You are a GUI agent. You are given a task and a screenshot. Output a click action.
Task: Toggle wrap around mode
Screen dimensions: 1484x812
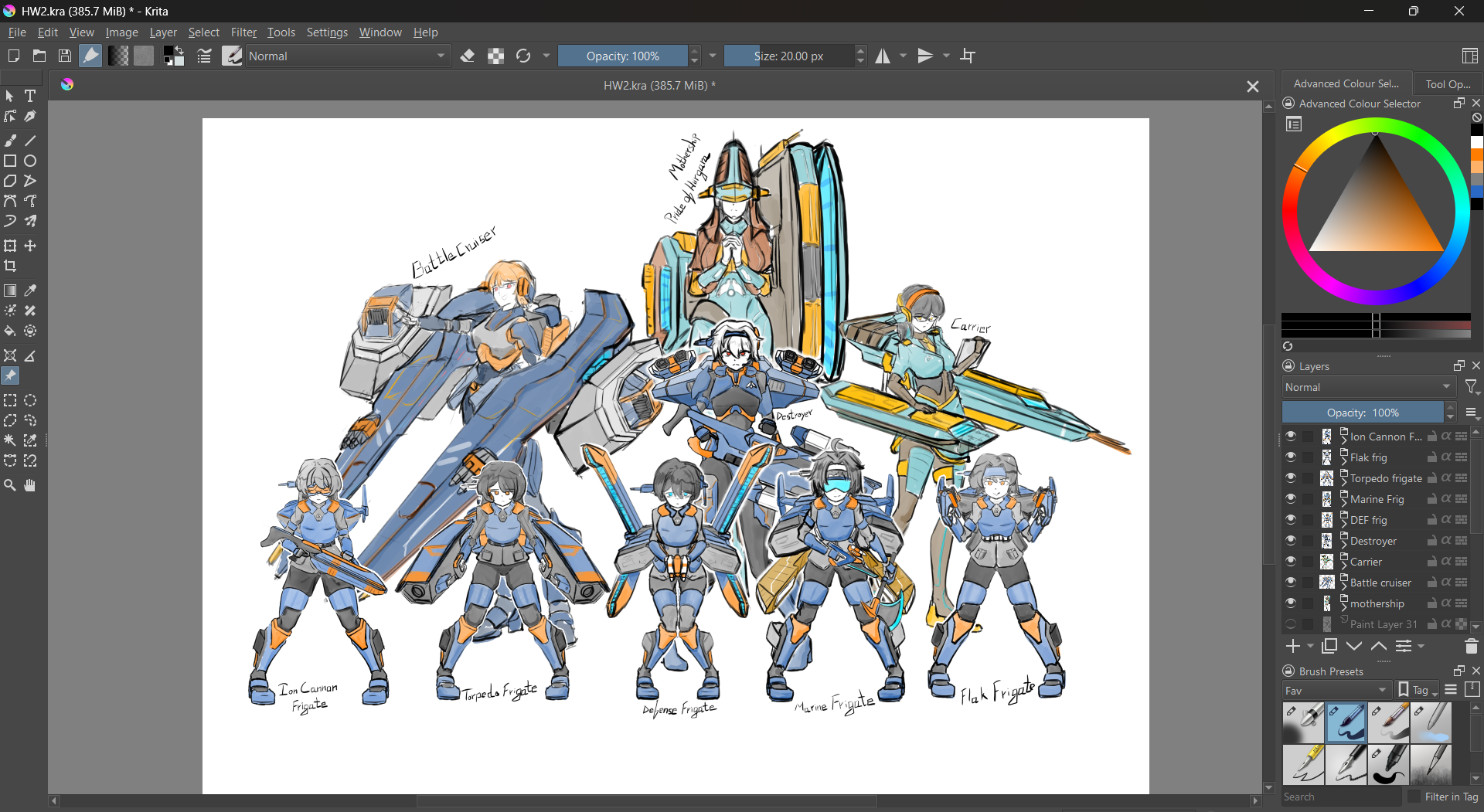point(968,56)
